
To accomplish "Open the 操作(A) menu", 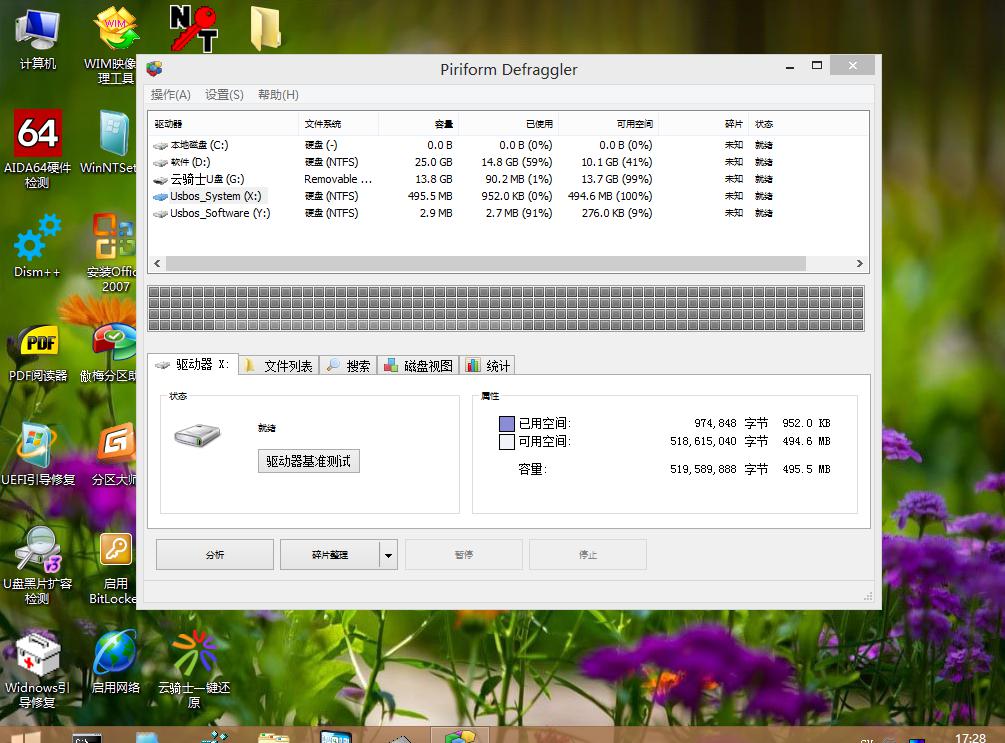I will tap(169, 95).
